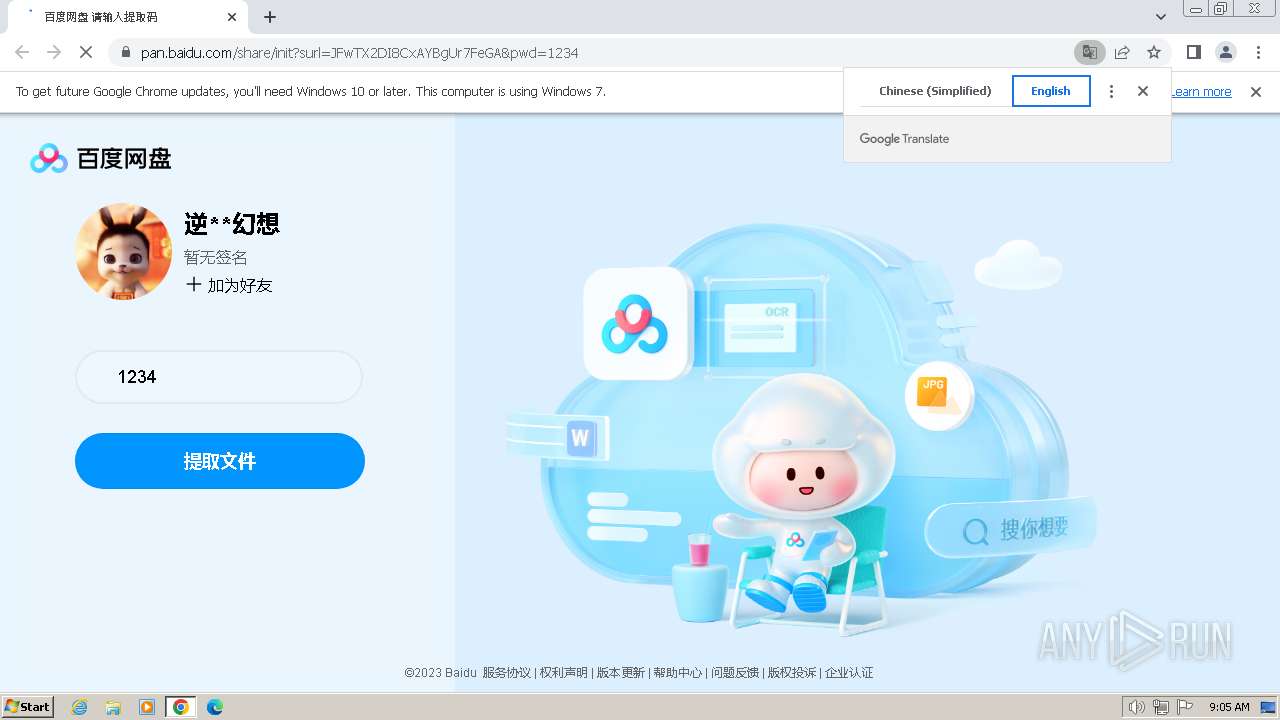Viewport: 1280px width, 720px height.
Task: Open the Chrome profile icon
Action: pos(1225,52)
